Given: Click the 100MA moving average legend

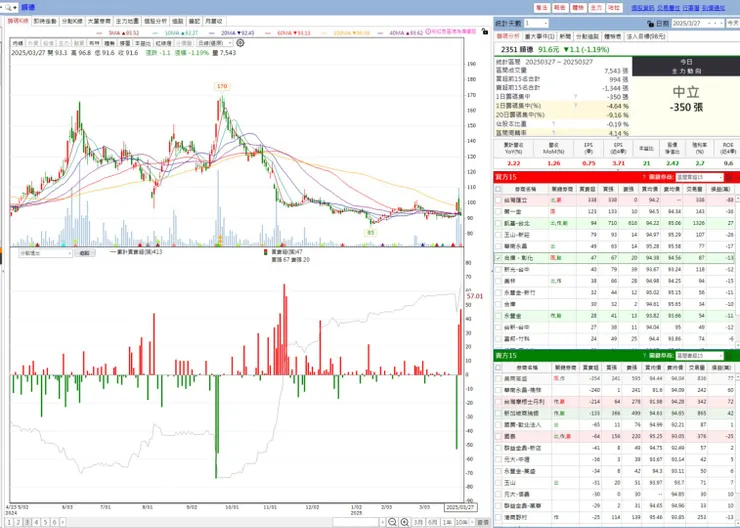Looking at the screenshot, I should coord(346,33).
